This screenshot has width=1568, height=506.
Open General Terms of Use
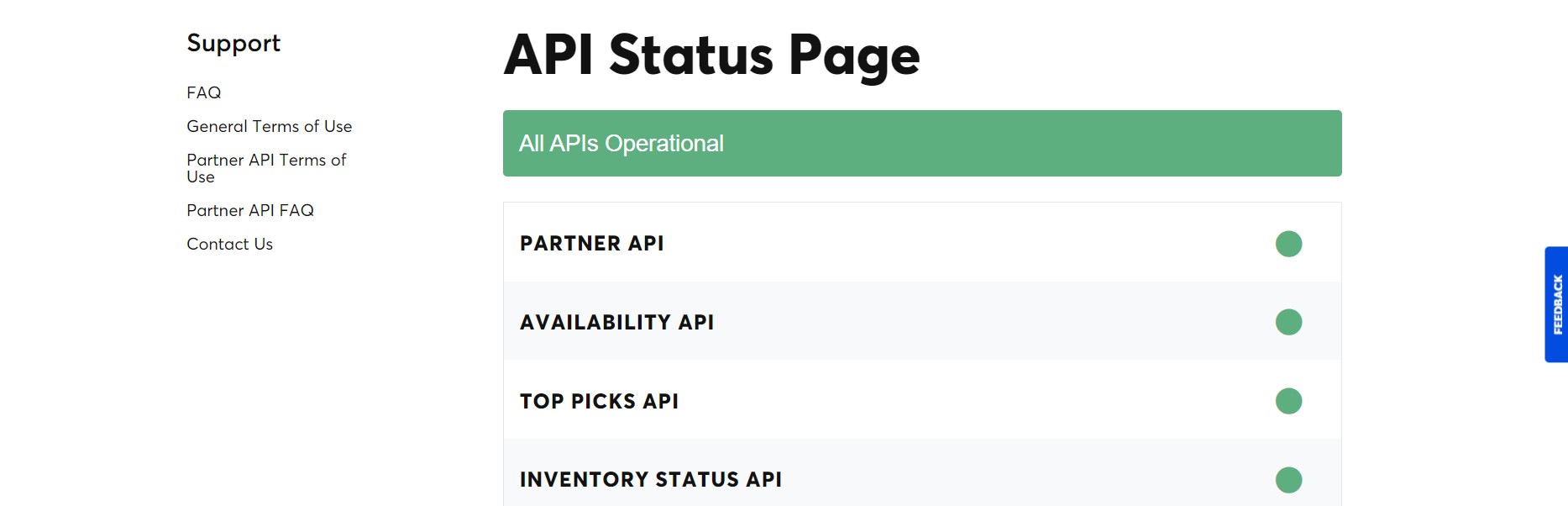point(269,126)
